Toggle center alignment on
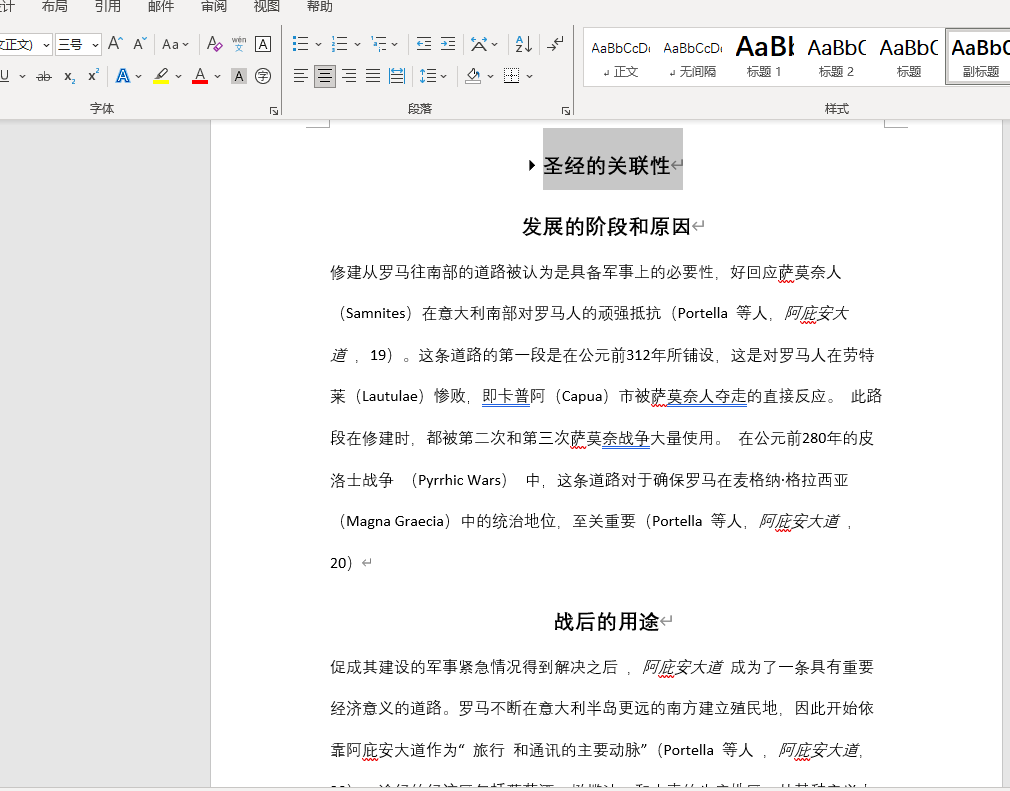Image resolution: width=1010 pixels, height=791 pixels. 325,77
